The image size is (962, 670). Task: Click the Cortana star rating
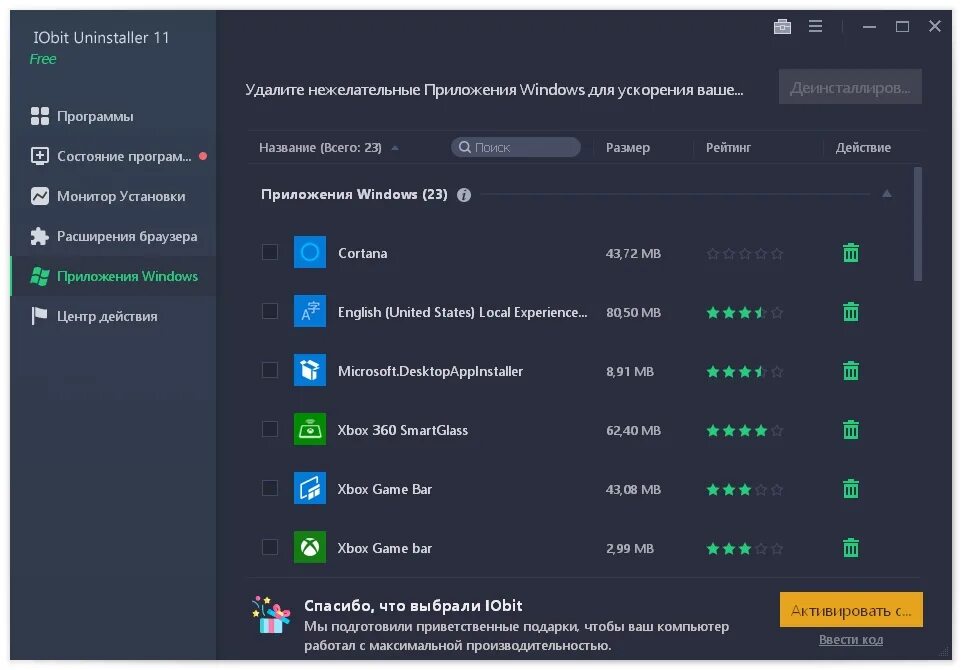click(x=744, y=253)
